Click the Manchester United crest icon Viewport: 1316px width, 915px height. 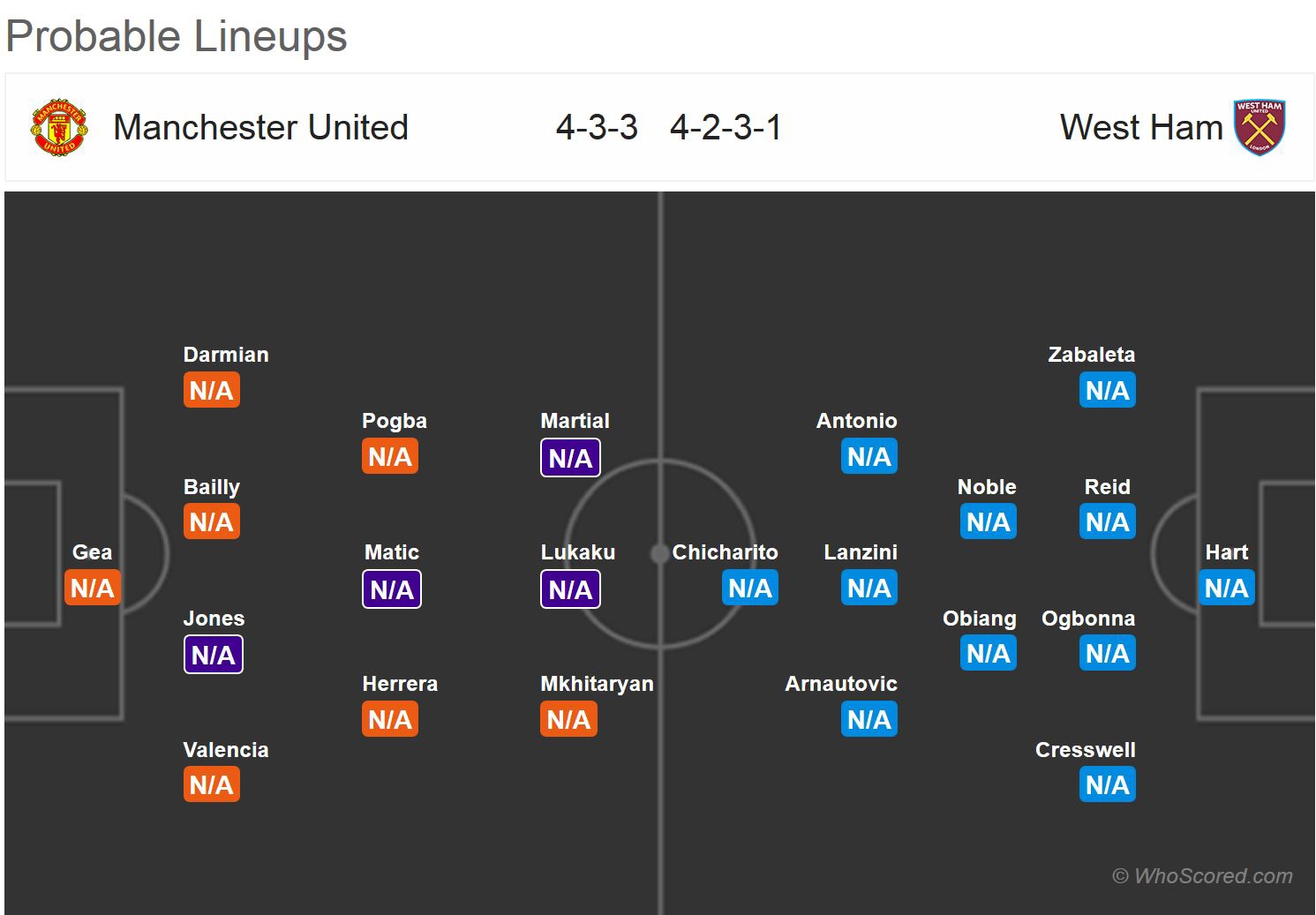tap(59, 128)
